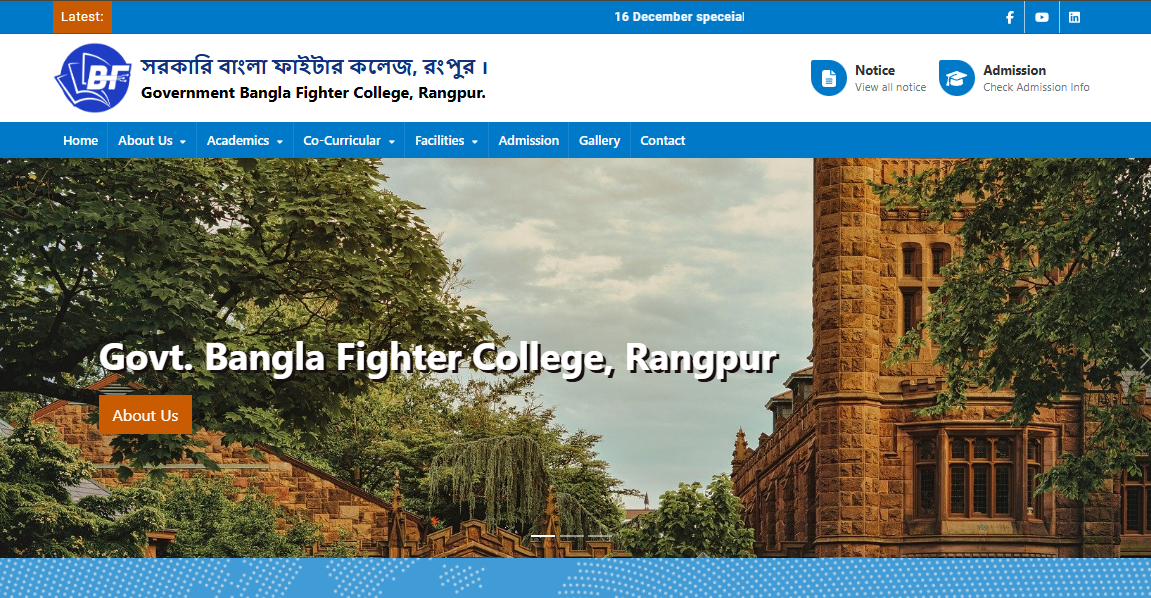Open the Facebook icon link

pos(1010,17)
